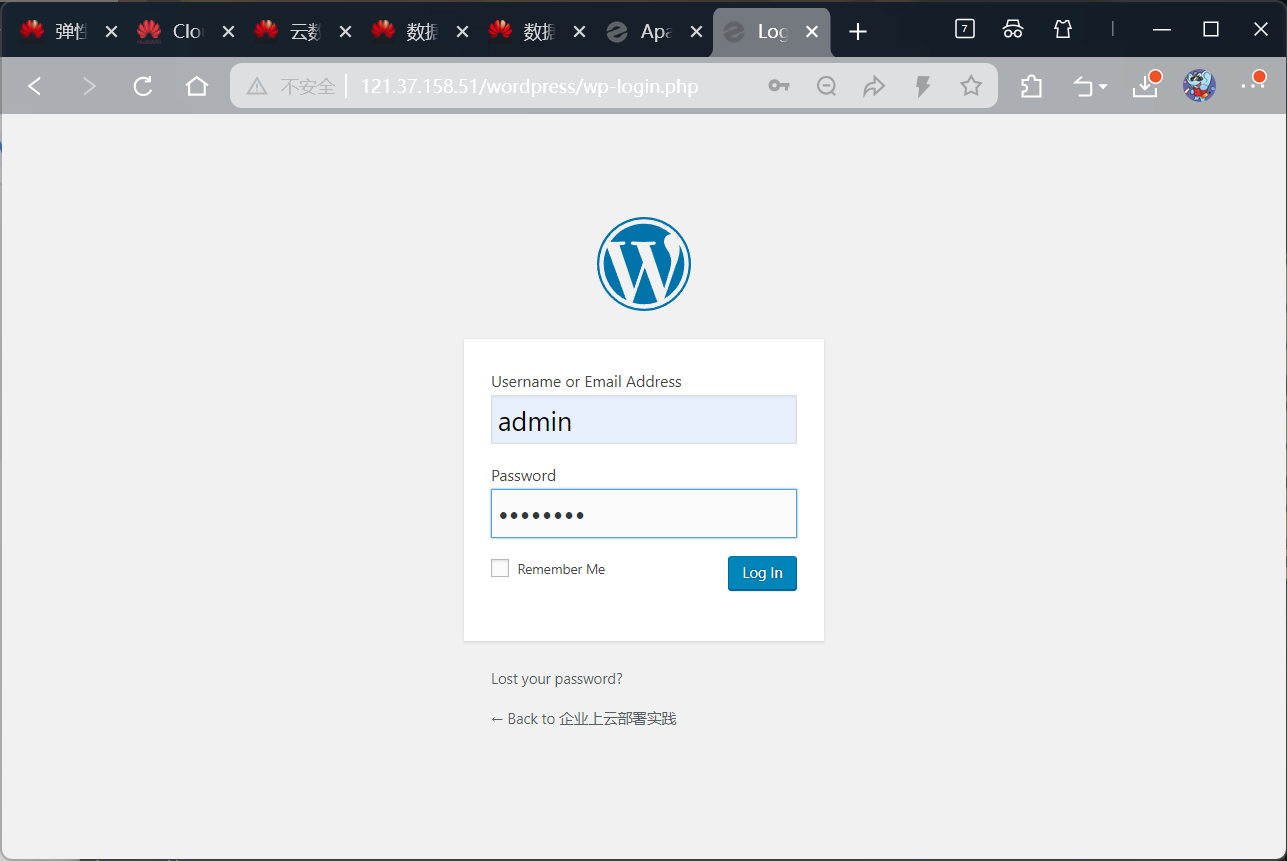This screenshot has height=861, width=1287.
Task: Click the forward navigation arrow
Action: click(89, 87)
